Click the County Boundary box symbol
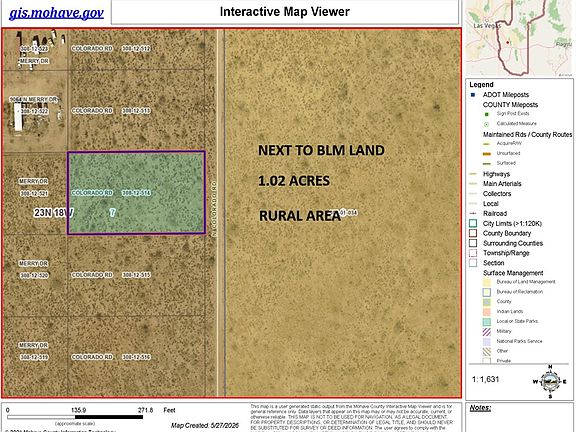Screen dimensions: 576x432 coord(473,233)
